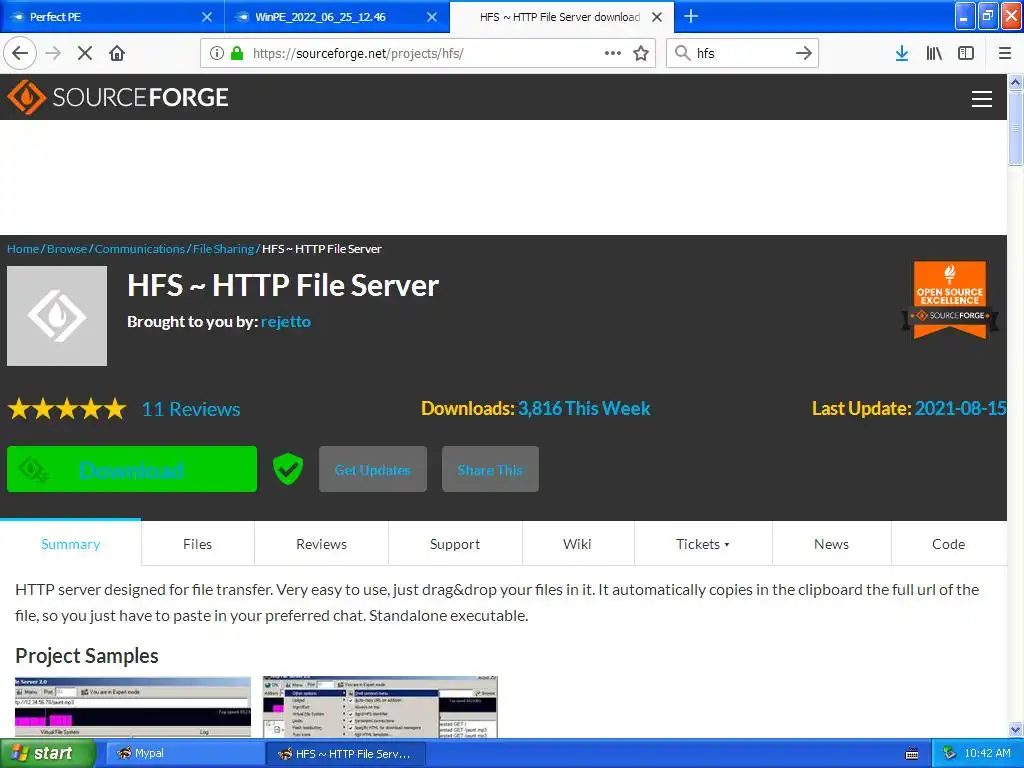
Task: Open the first project sample screenshot
Action: (x=133, y=707)
